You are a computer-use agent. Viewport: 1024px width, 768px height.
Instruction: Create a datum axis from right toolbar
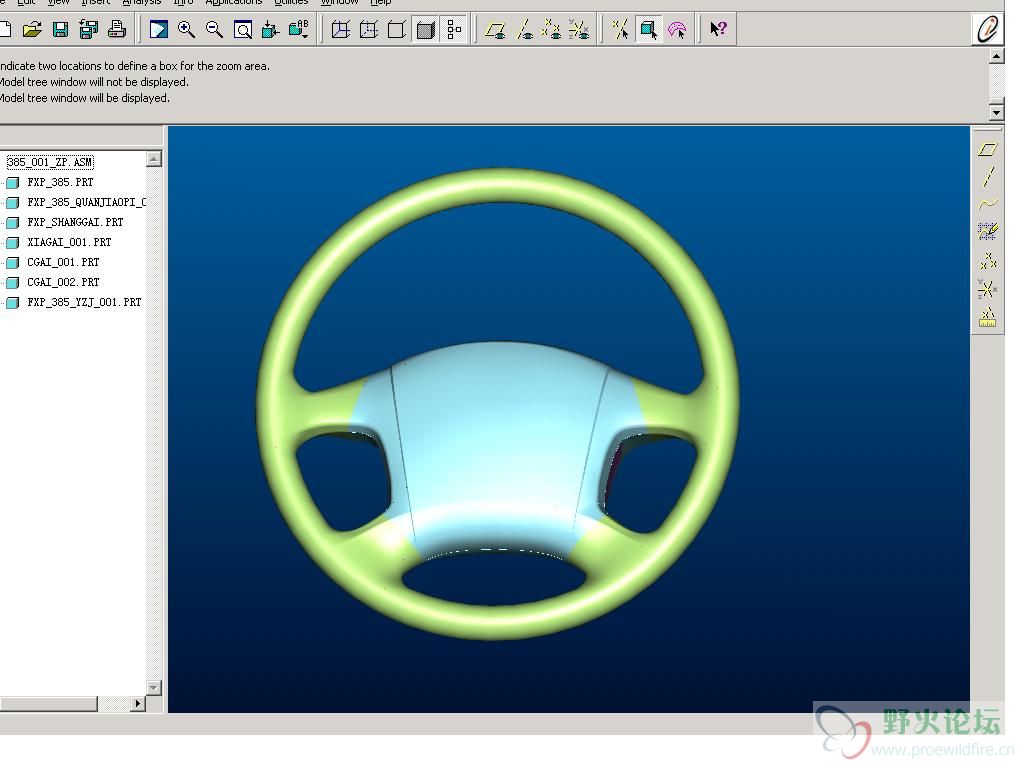click(988, 176)
